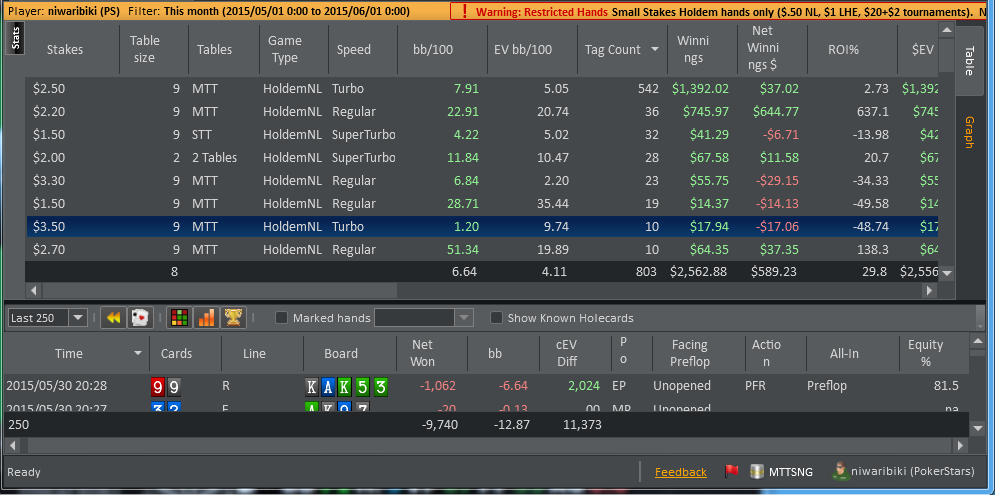This screenshot has height=495, width=995.
Task: Click the niwaribiki player avatar icon
Action: pos(841,472)
